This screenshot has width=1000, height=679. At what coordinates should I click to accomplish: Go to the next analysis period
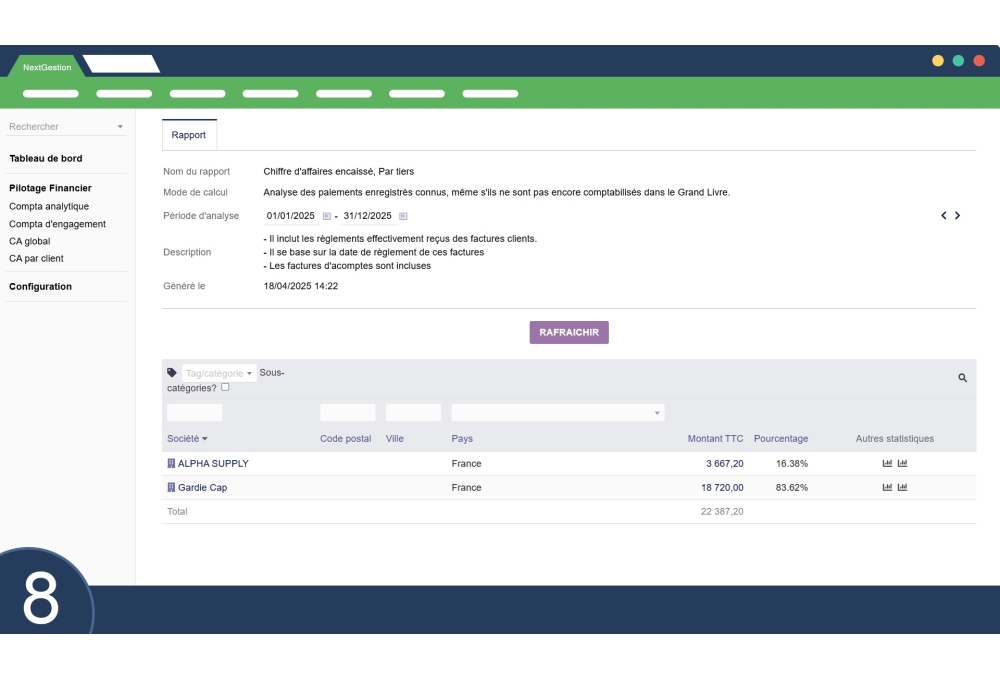pyautogui.click(x=958, y=215)
